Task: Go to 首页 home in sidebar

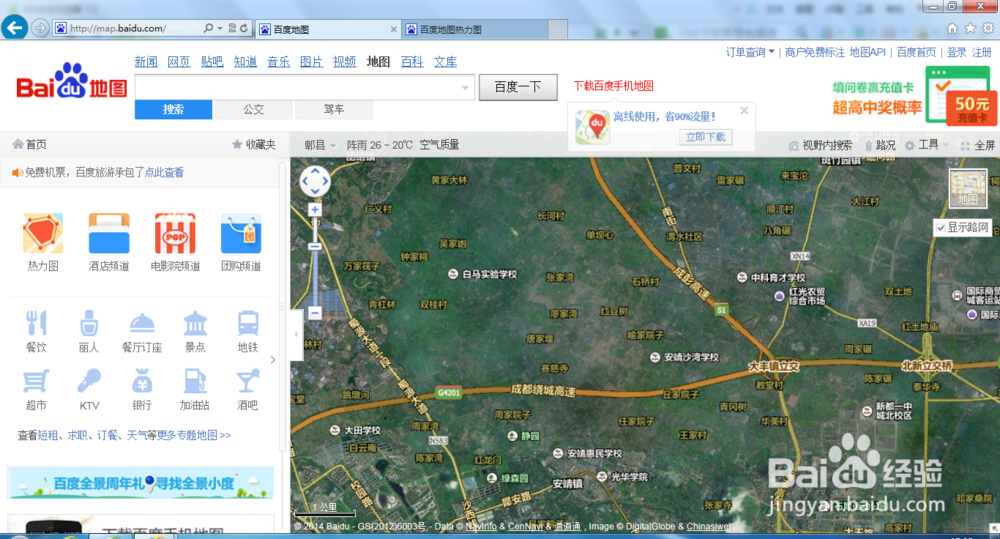Action: 30,144
